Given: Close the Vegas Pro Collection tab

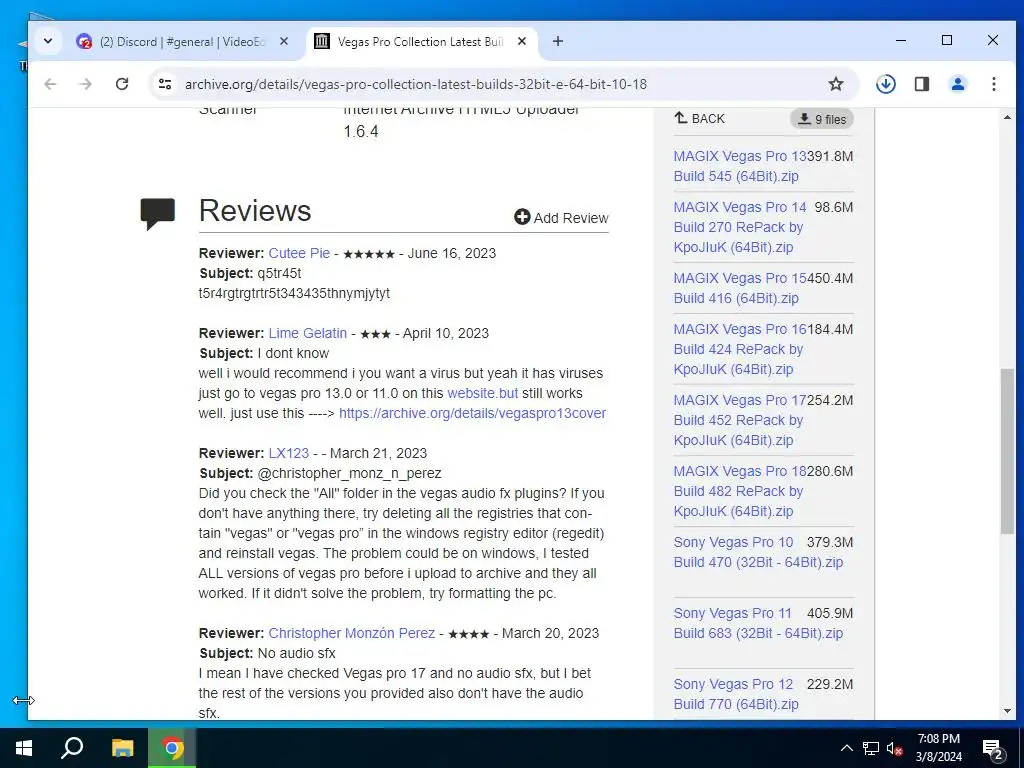Looking at the screenshot, I should (x=522, y=41).
